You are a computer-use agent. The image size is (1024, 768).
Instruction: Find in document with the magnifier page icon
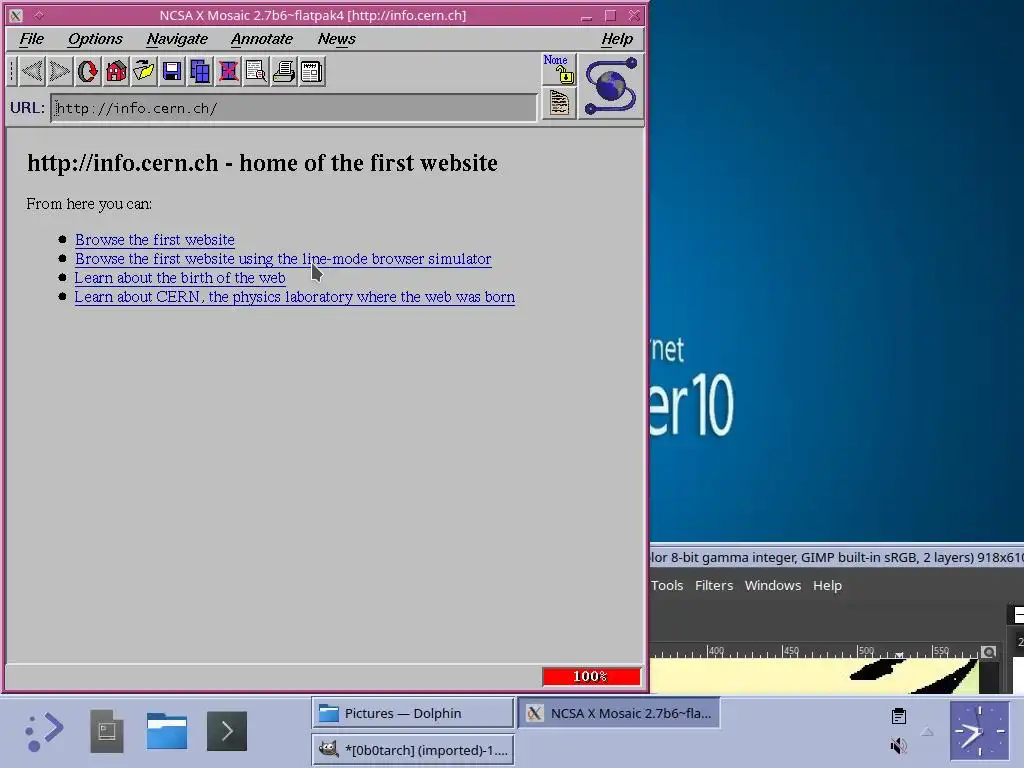click(x=256, y=71)
